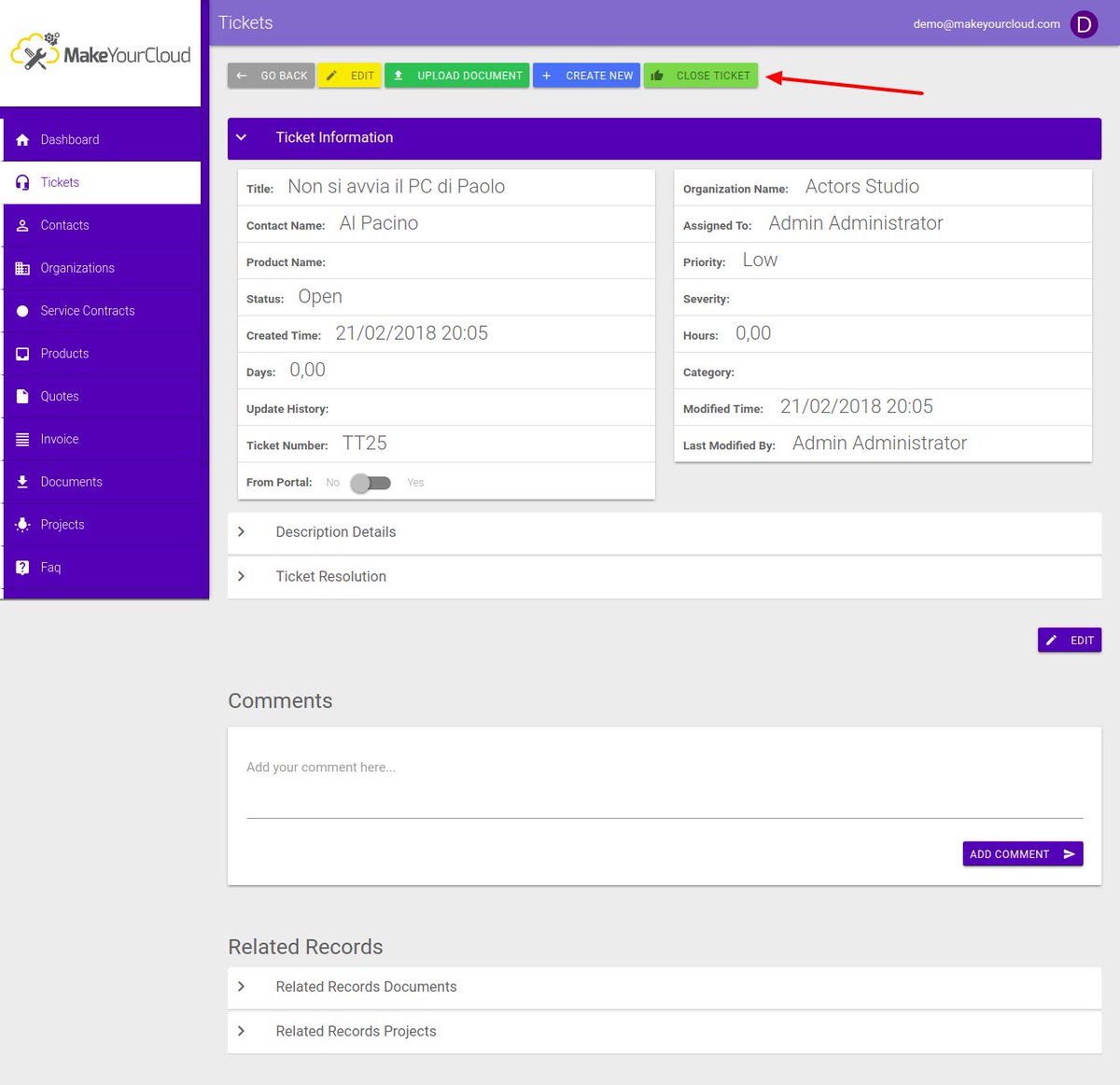Open Quotes in the sidebar
Image resolution: width=1120 pixels, height=1085 pixels.
103,397
